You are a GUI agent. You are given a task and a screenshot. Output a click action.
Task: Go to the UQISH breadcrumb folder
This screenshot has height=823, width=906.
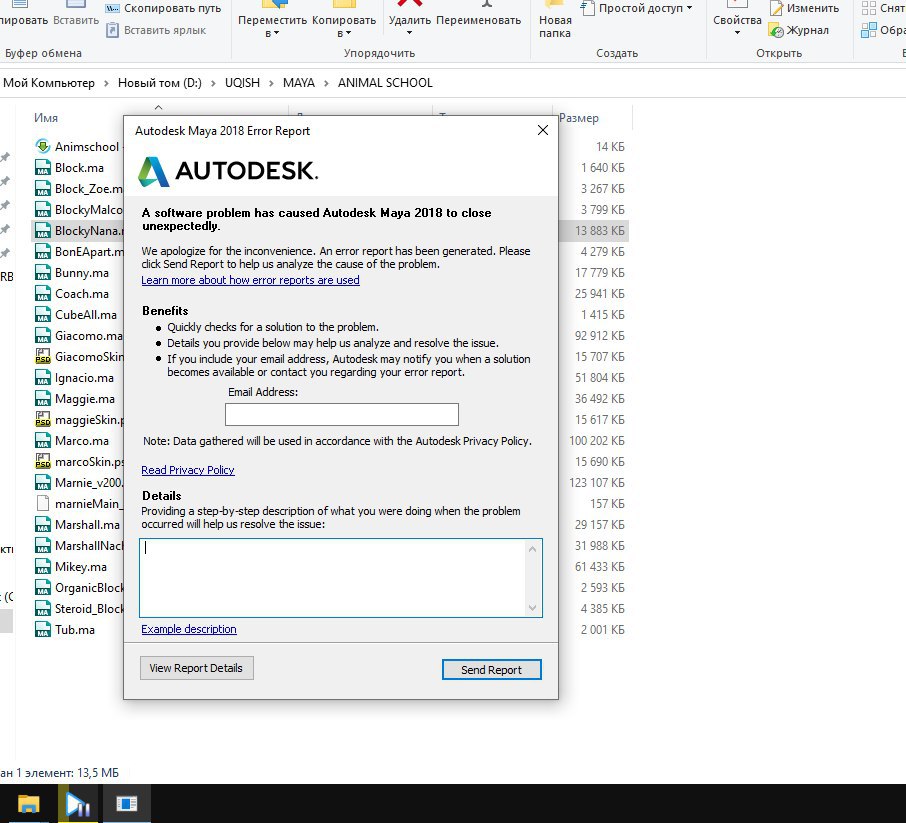point(242,83)
